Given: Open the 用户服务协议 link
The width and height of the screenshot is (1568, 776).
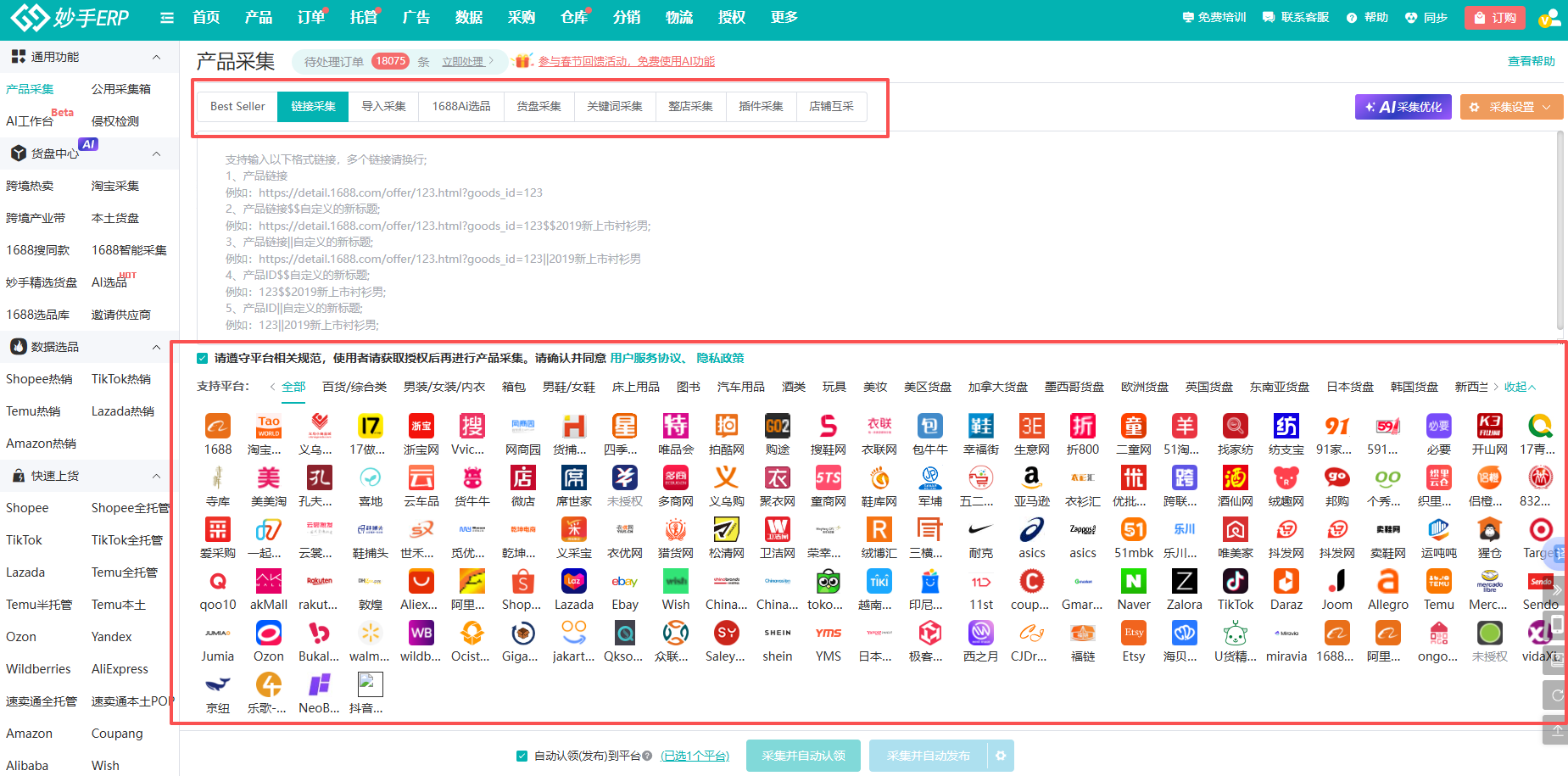Looking at the screenshot, I should [x=645, y=358].
